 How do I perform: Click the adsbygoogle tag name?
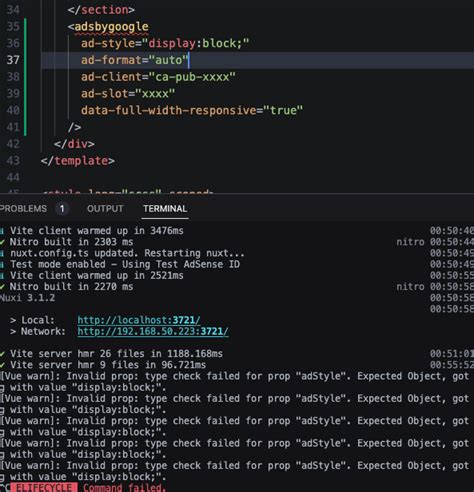tap(111, 27)
